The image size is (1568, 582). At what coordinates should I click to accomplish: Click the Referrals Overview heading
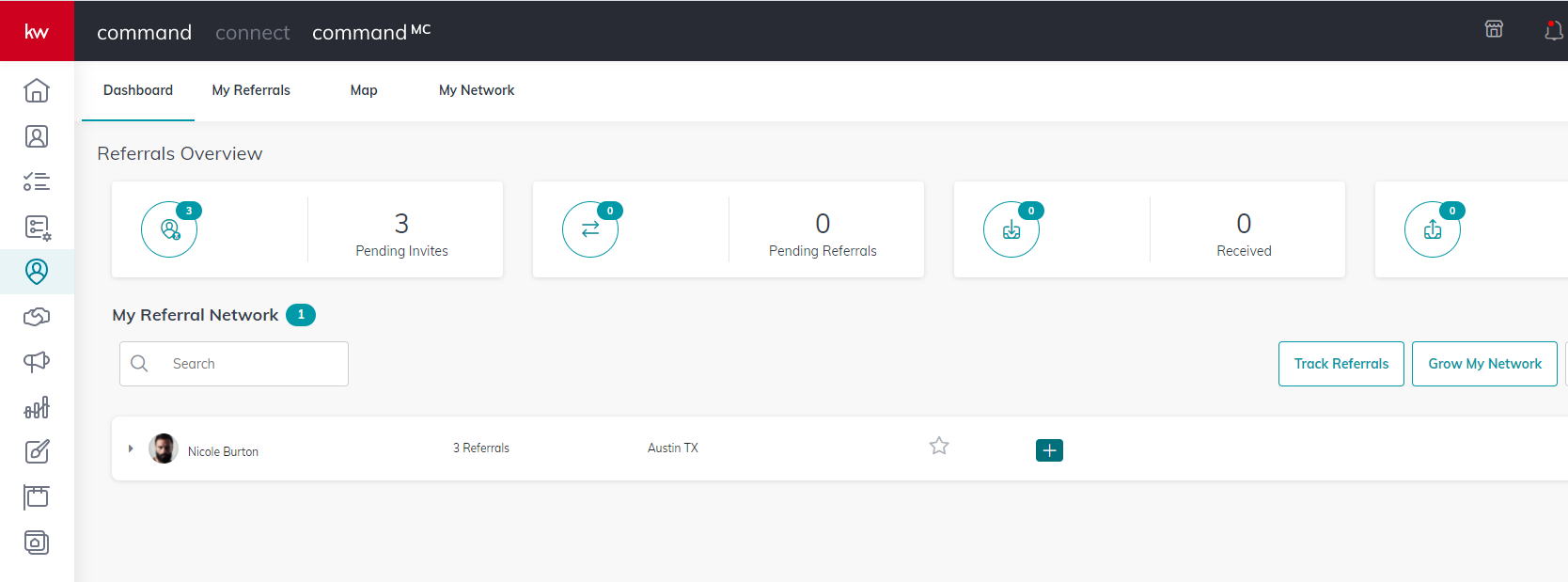(x=180, y=153)
